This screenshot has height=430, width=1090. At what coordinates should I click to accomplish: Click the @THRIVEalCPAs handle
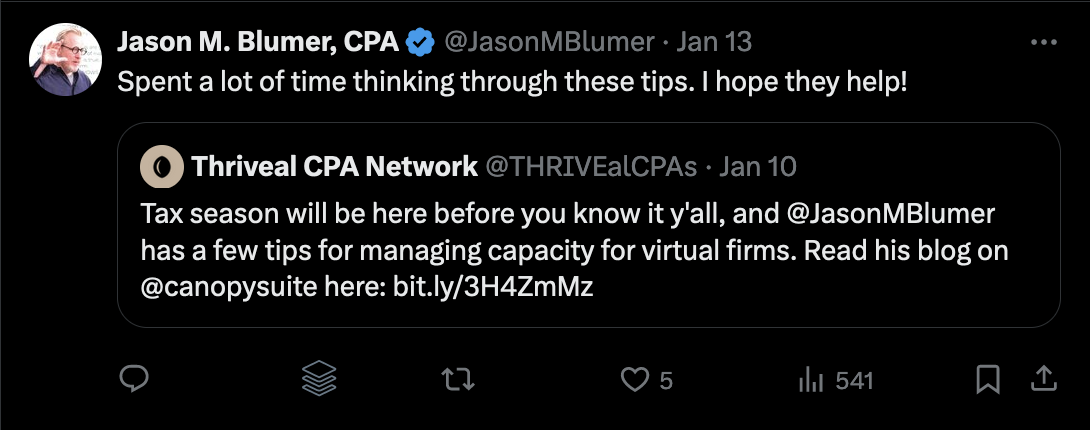[590, 167]
